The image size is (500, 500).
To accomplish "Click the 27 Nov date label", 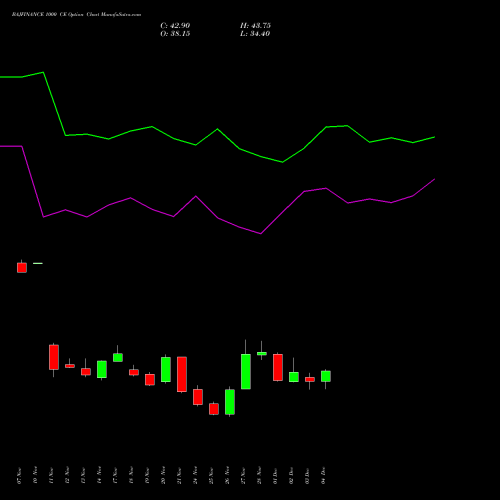I will click(243, 475).
